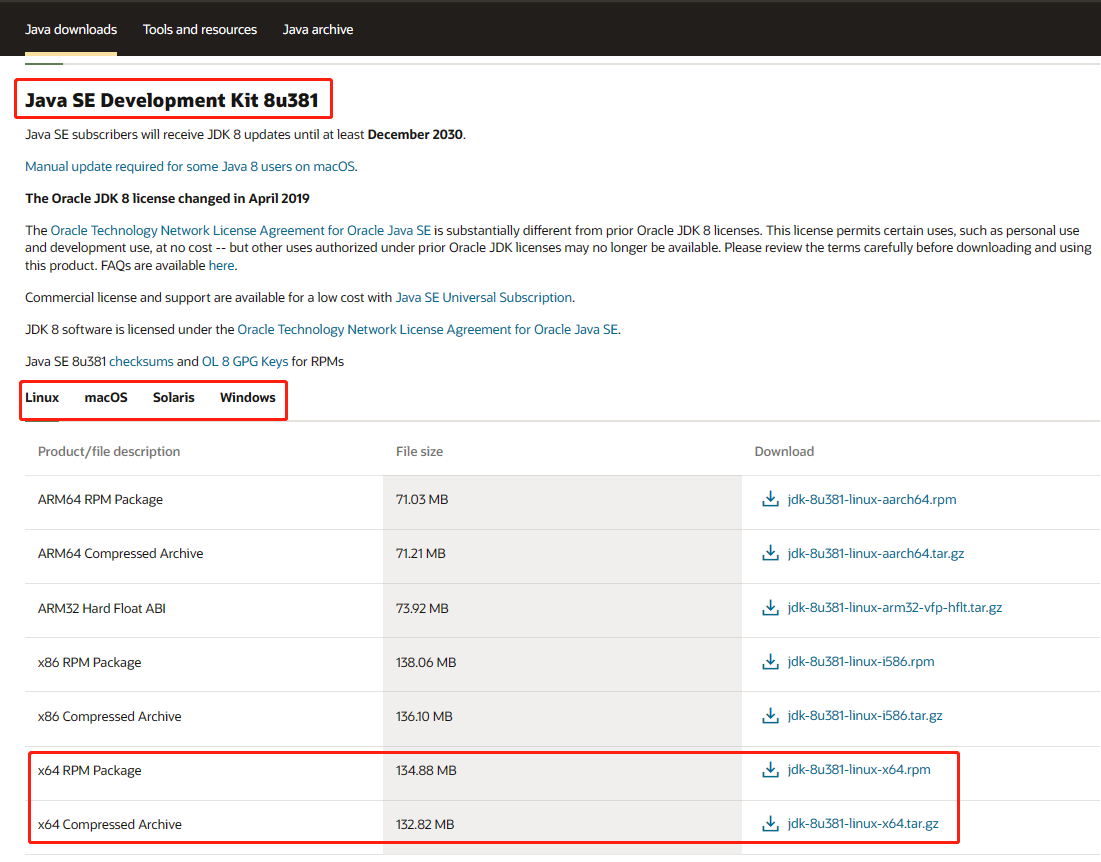Select the Linux platform tab
The width and height of the screenshot is (1101, 862).
[42, 397]
